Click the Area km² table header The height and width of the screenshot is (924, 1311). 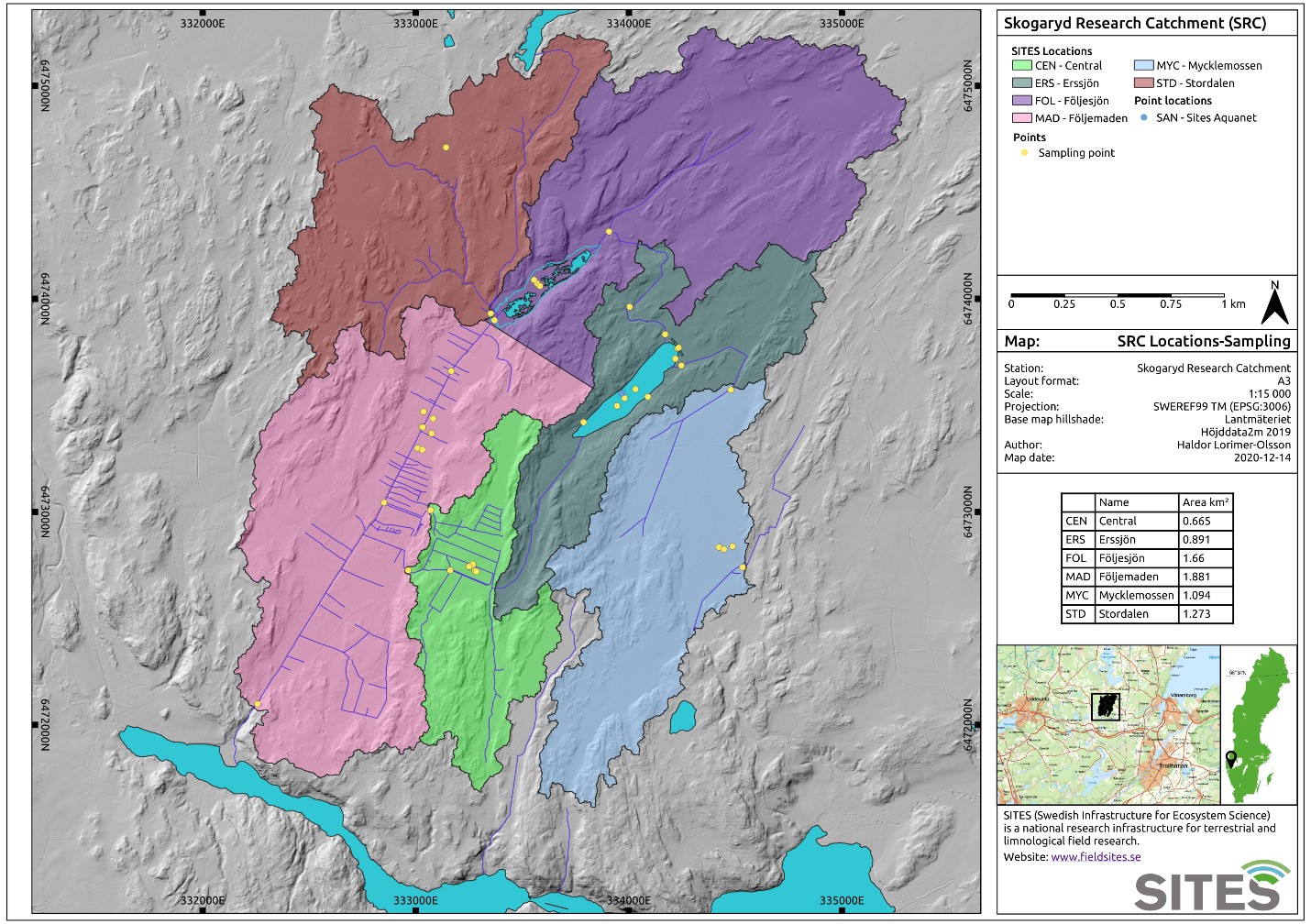(1206, 502)
